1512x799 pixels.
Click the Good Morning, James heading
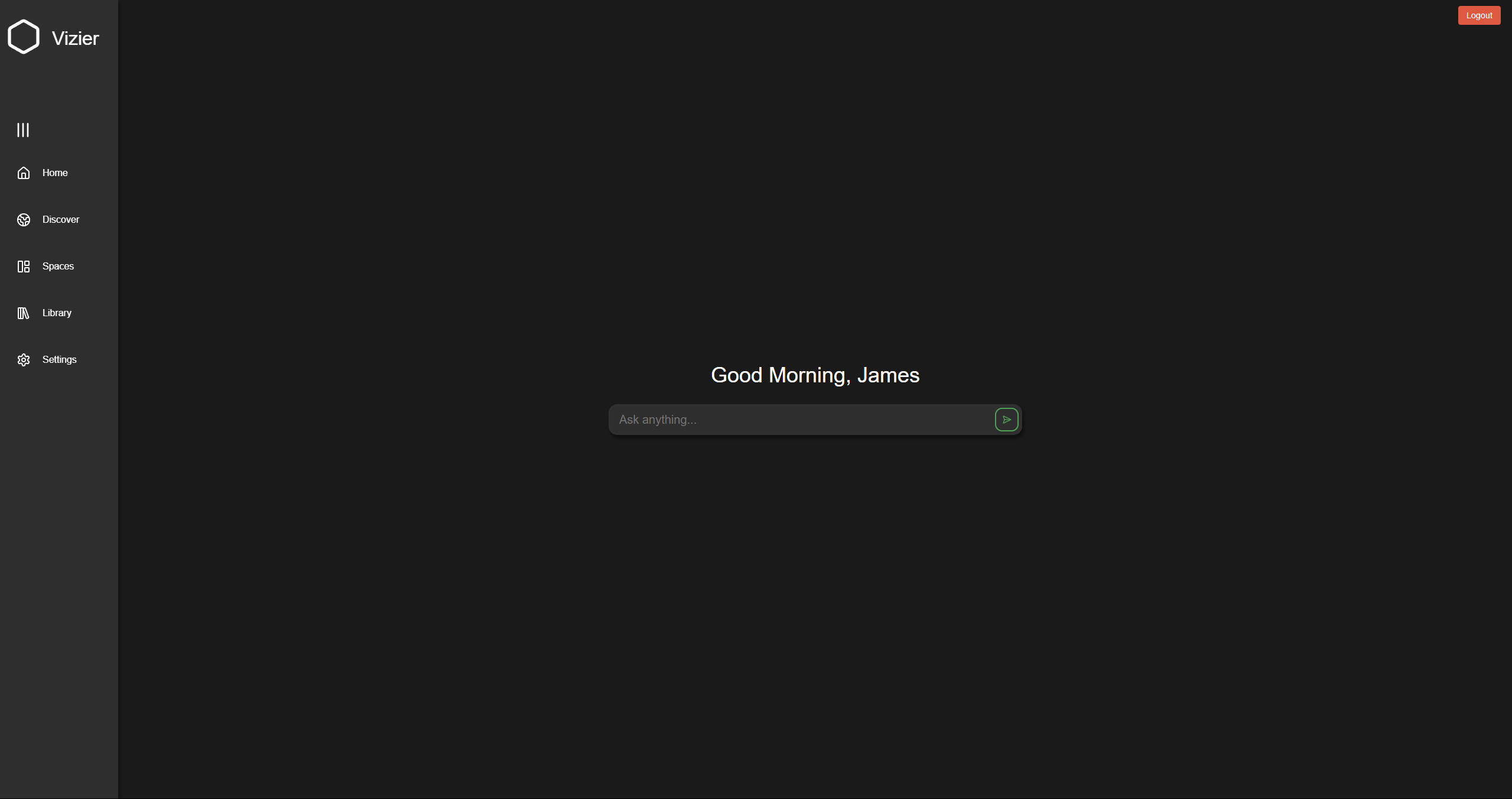click(815, 375)
